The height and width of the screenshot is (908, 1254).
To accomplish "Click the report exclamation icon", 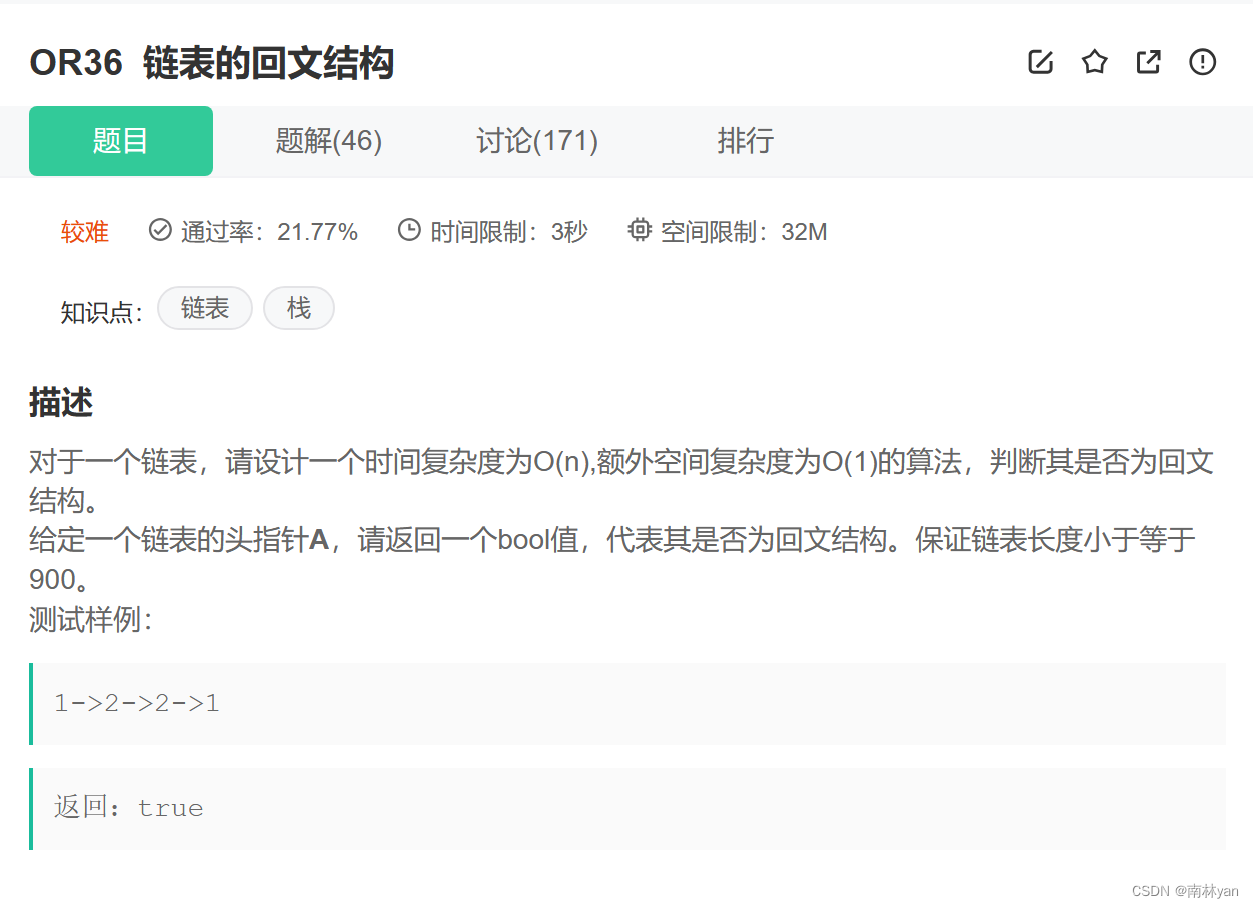I will pos(1202,61).
